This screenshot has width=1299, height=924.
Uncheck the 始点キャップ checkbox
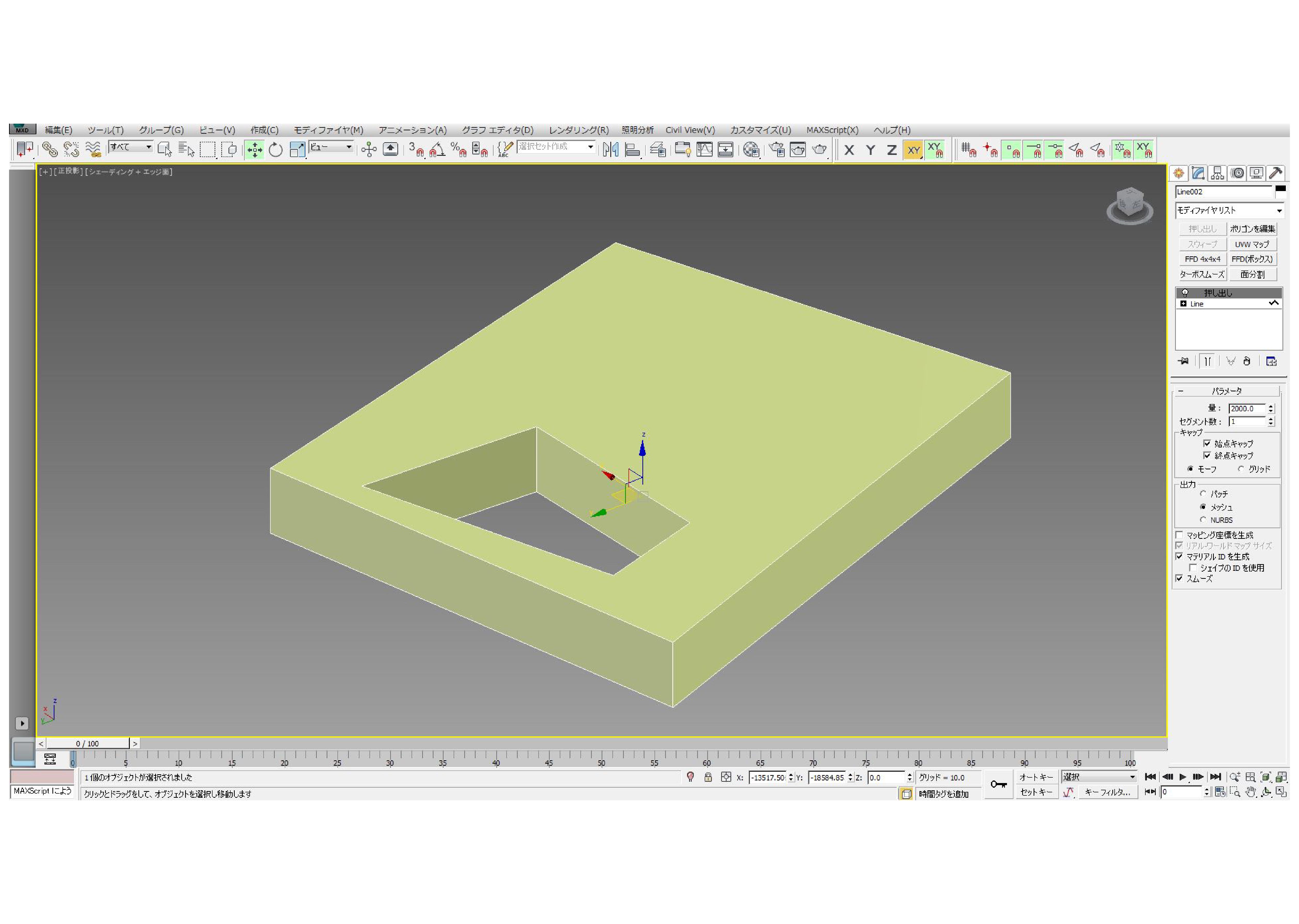1207,443
